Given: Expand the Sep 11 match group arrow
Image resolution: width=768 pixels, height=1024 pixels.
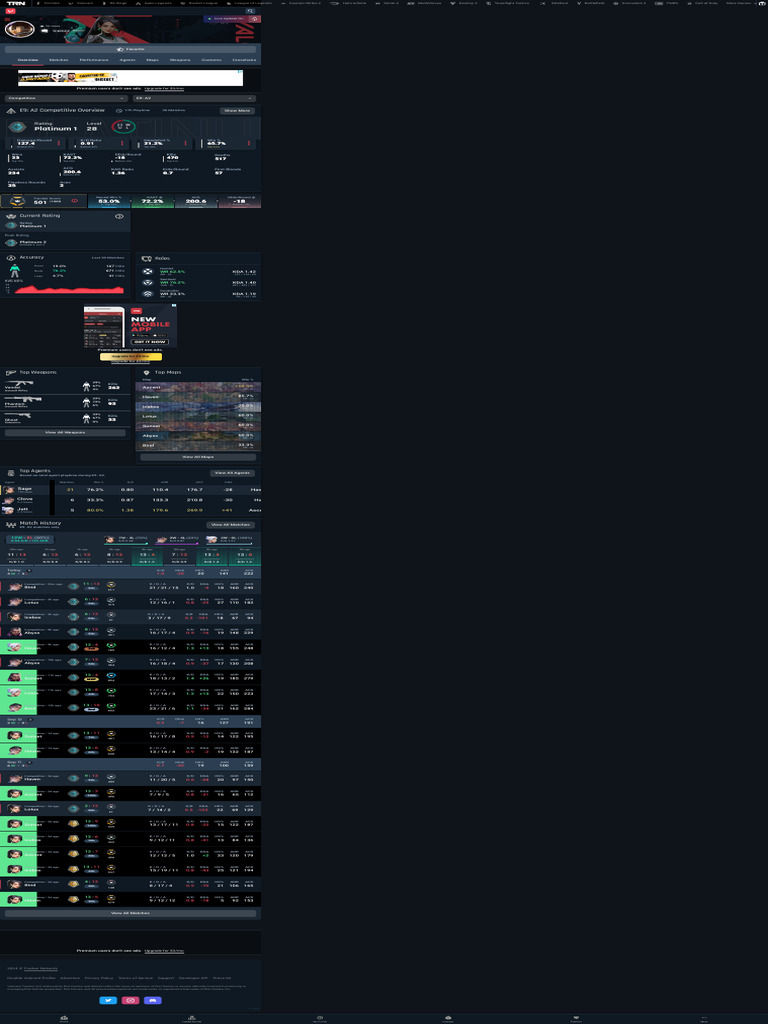Looking at the screenshot, I should (30, 762).
